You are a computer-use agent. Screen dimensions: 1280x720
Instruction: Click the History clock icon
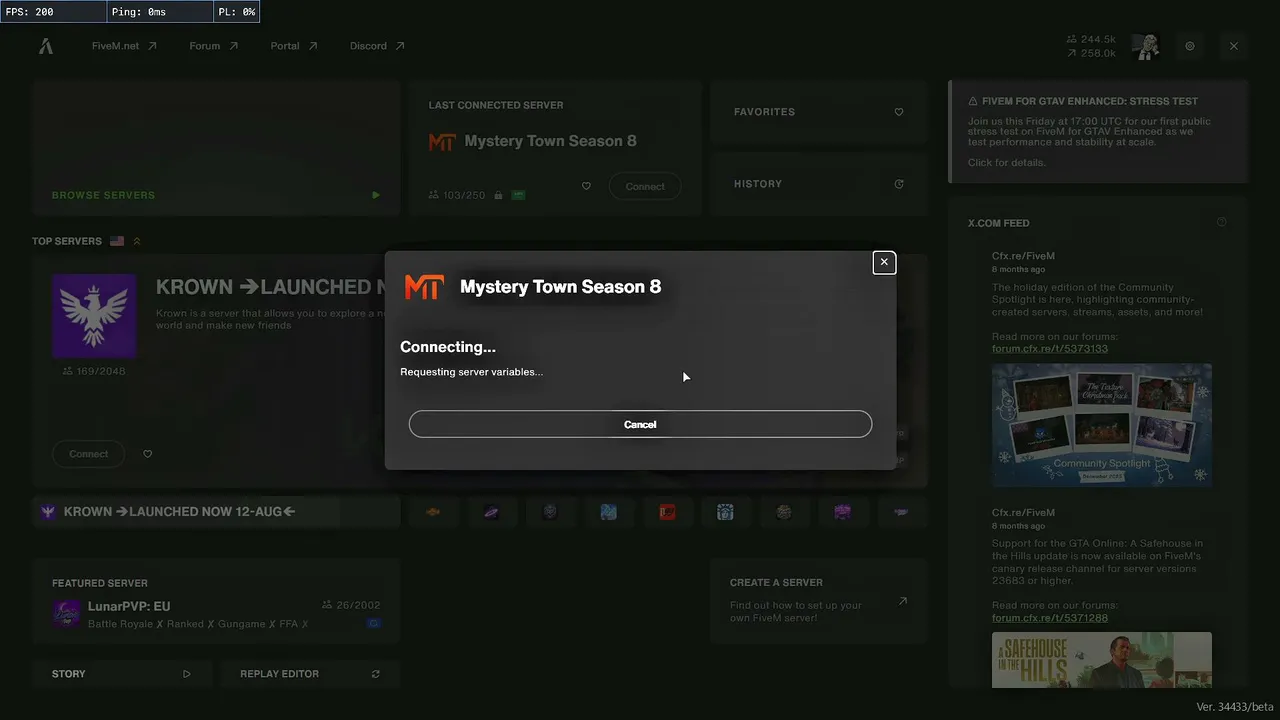pos(899,184)
